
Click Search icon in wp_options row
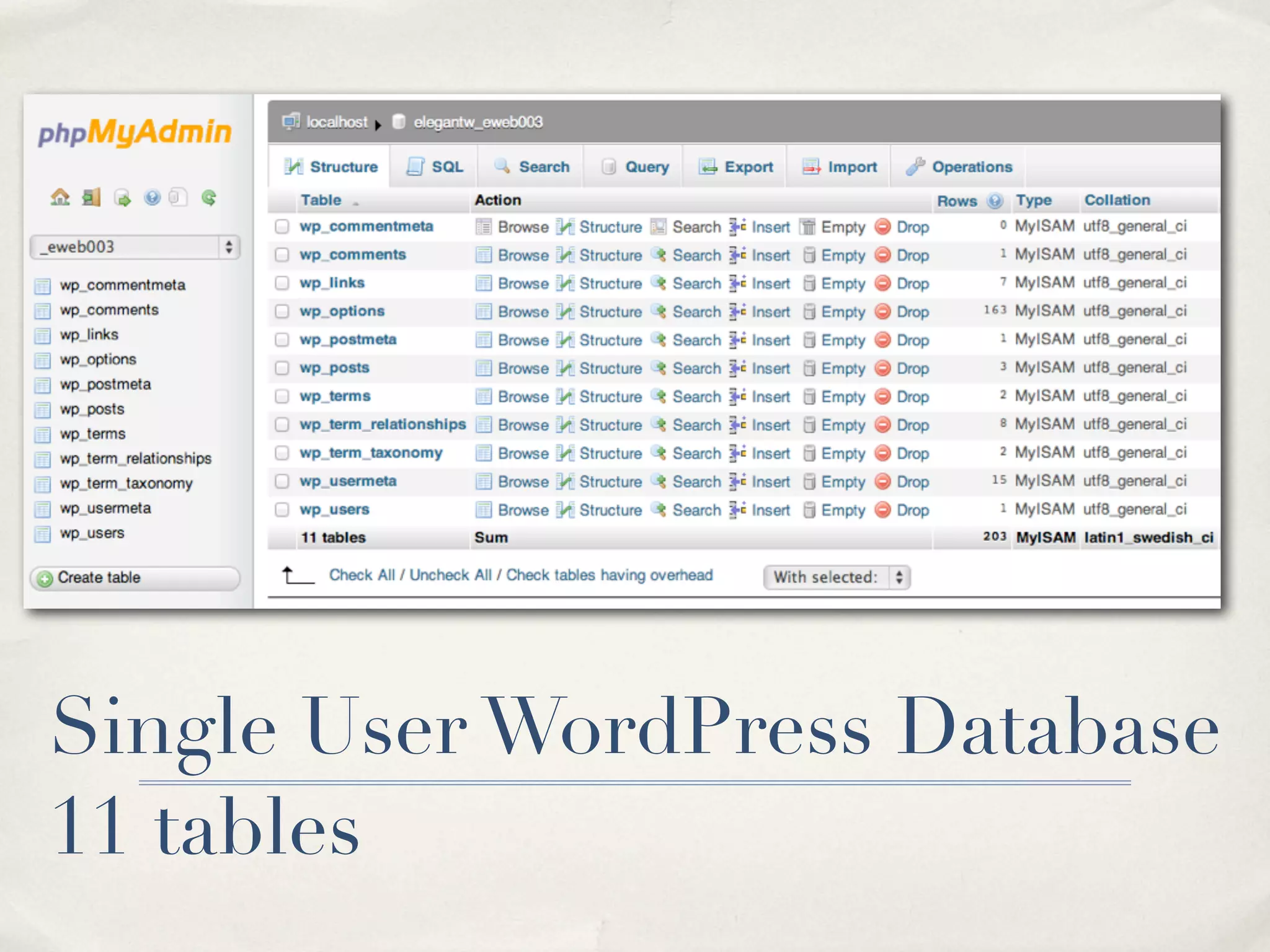pyautogui.click(x=659, y=311)
